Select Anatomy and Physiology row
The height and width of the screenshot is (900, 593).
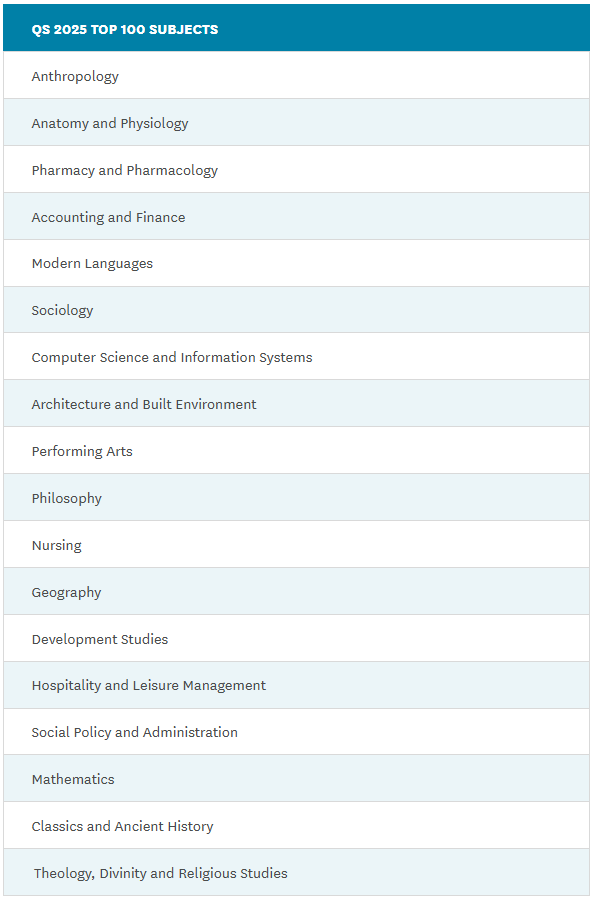pos(296,122)
